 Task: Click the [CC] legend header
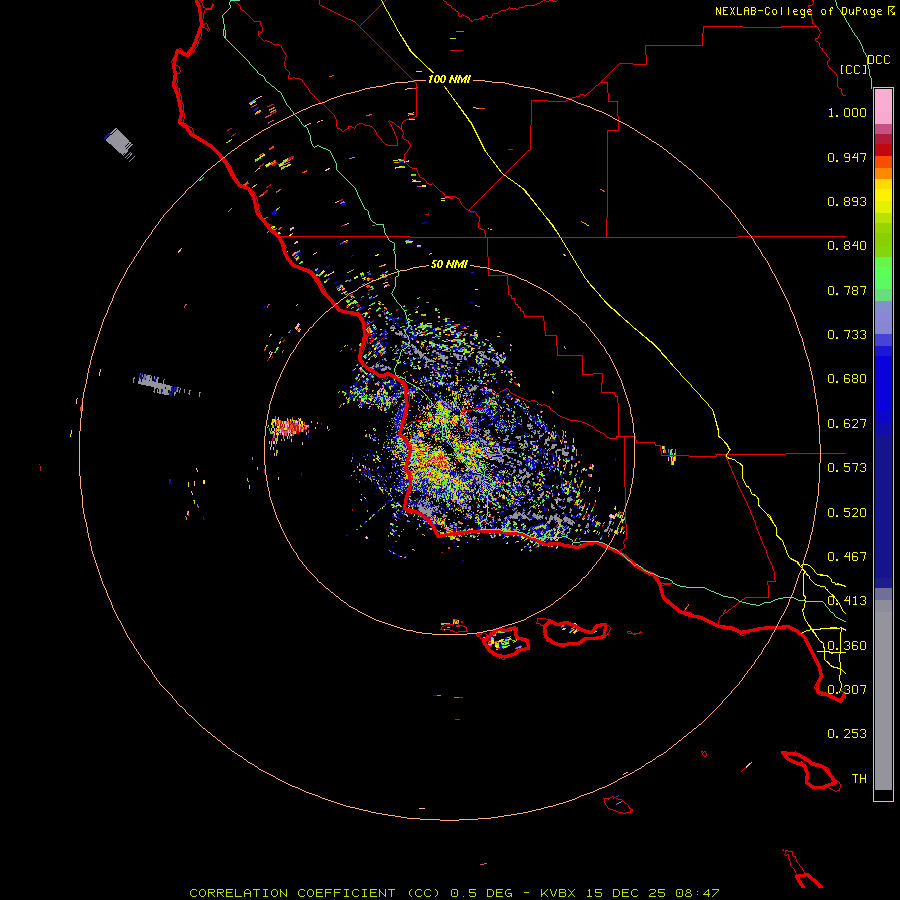point(854,69)
